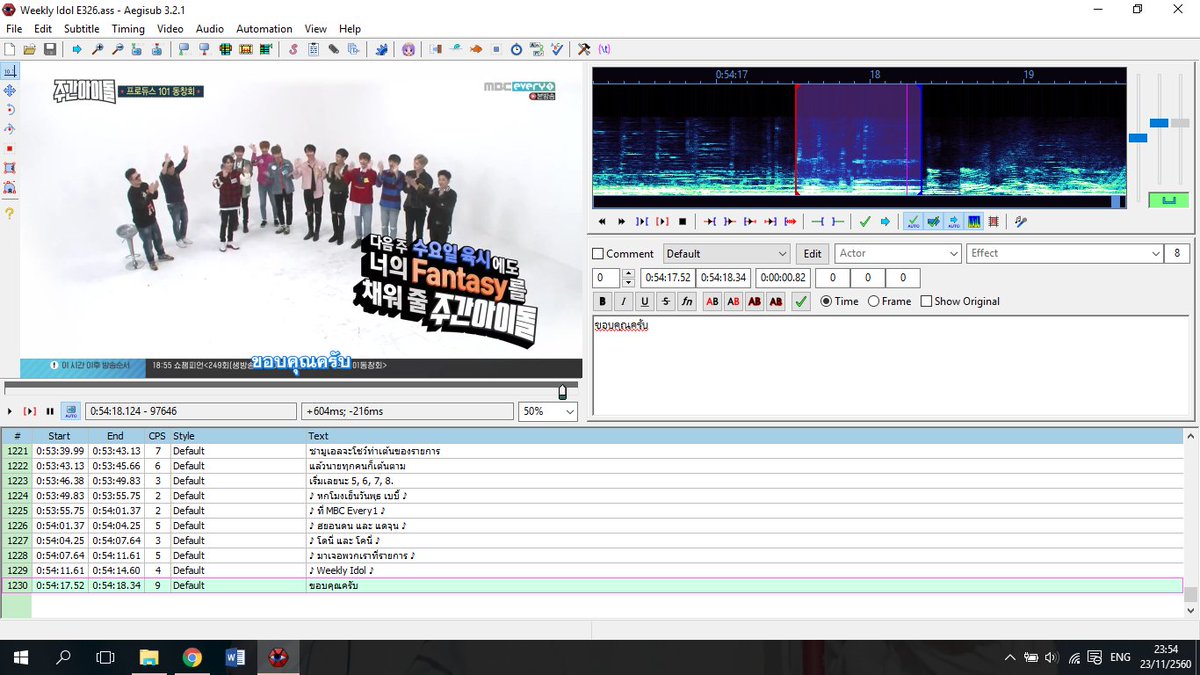Image resolution: width=1200 pixels, height=675 pixels.
Task: Click the end time field 0:54:18.34
Action: click(724, 278)
